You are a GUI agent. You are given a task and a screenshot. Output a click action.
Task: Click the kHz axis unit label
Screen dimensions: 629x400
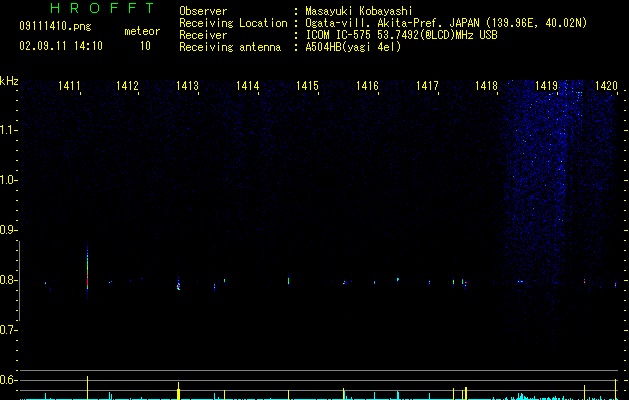[9, 81]
